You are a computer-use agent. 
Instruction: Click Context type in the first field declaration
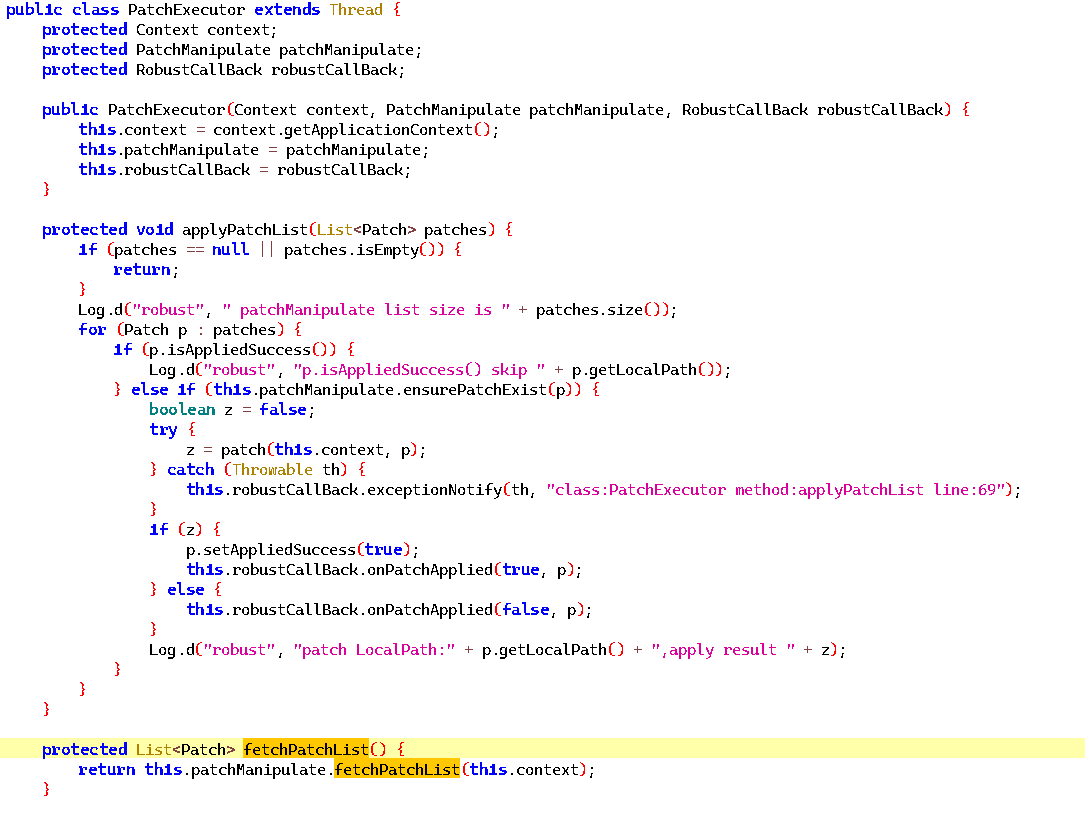(168, 29)
